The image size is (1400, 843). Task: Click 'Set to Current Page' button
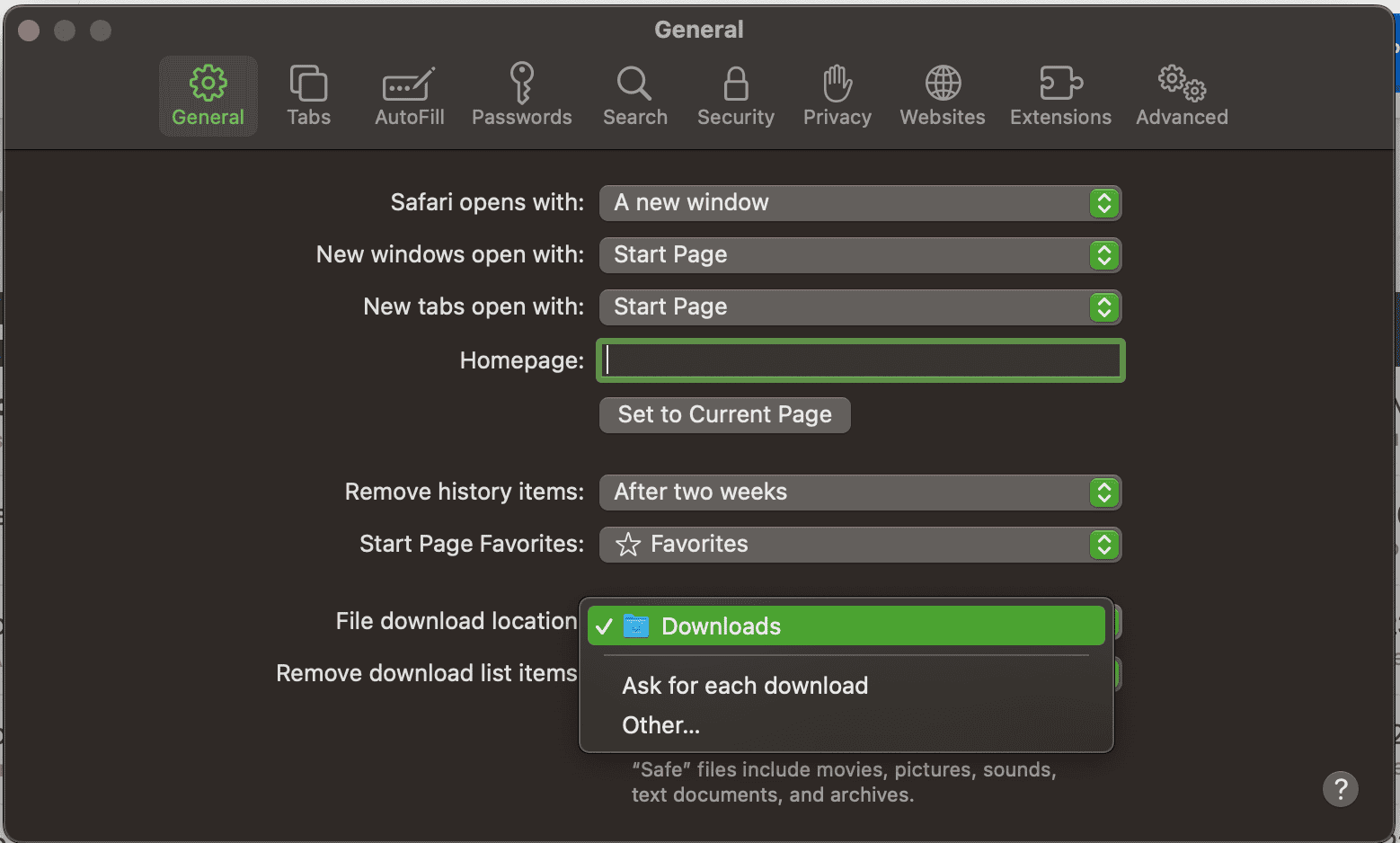(724, 415)
